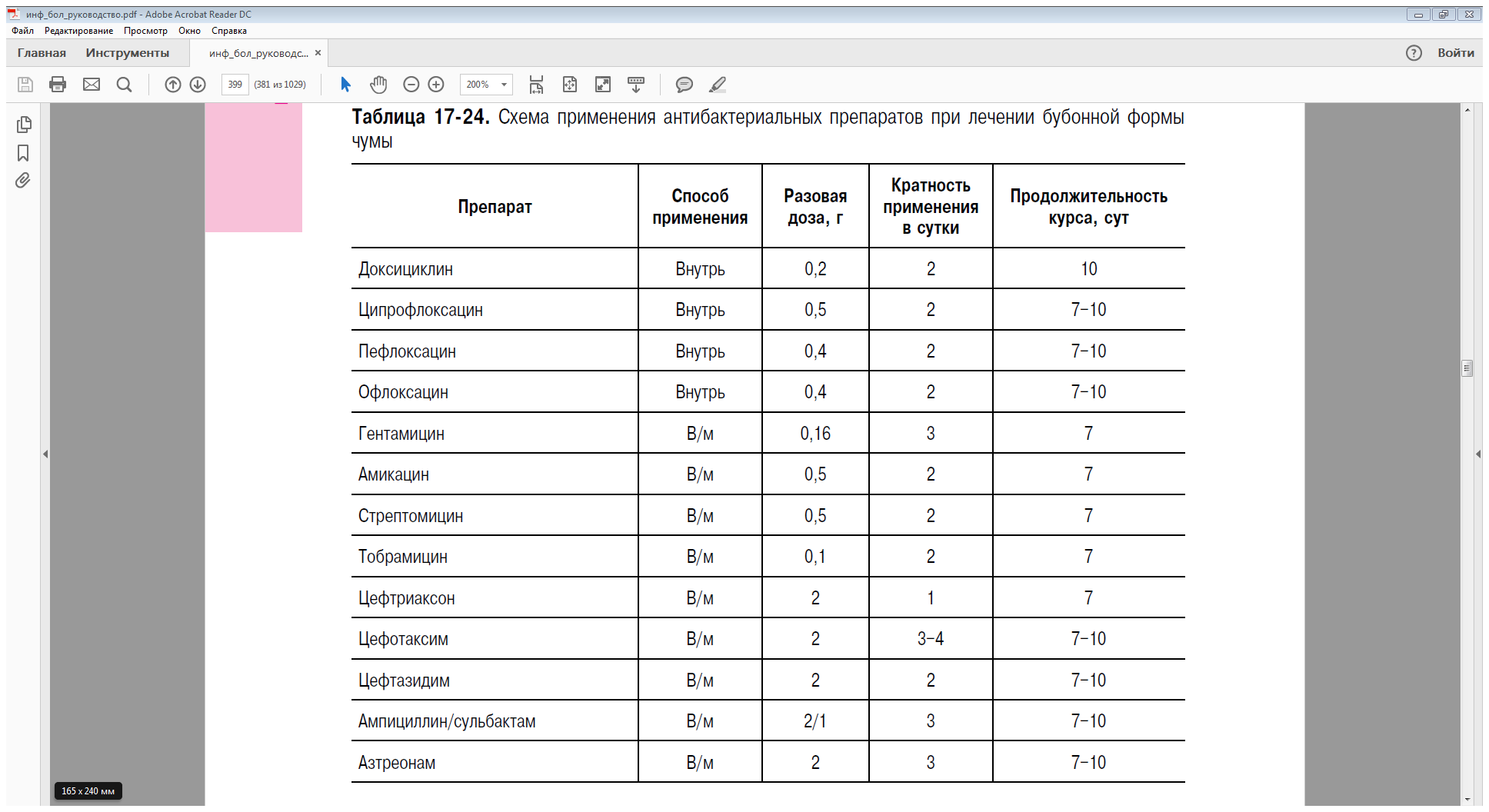Viewport: 1489px width, 812px height.
Task: Open the Справка menu
Action: coord(229,31)
